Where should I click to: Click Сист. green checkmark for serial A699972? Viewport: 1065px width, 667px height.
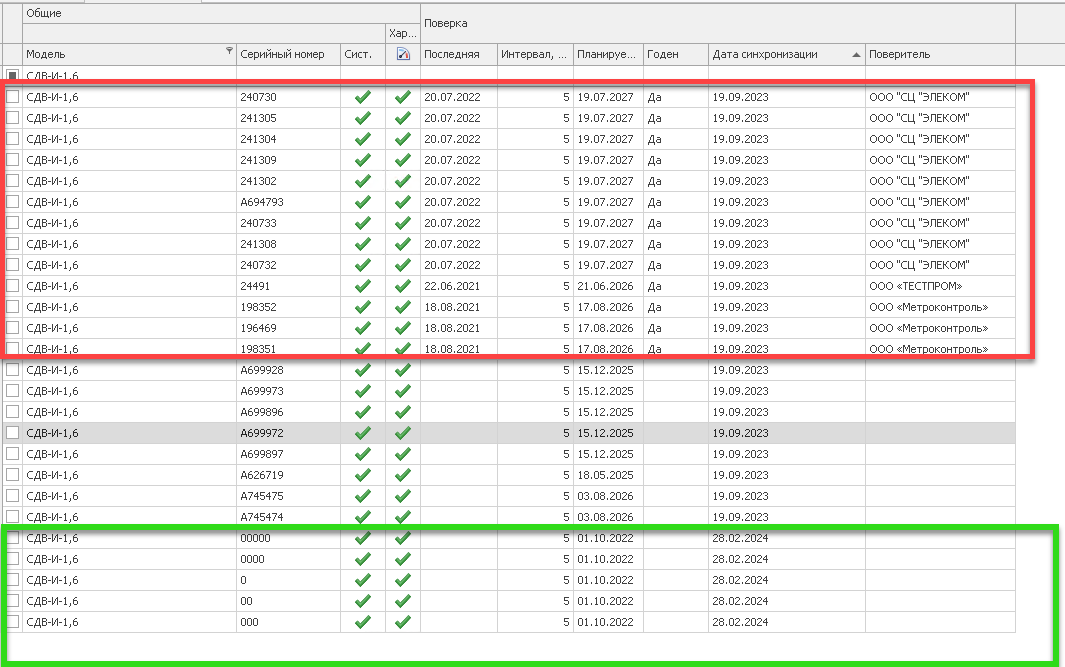(363, 433)
